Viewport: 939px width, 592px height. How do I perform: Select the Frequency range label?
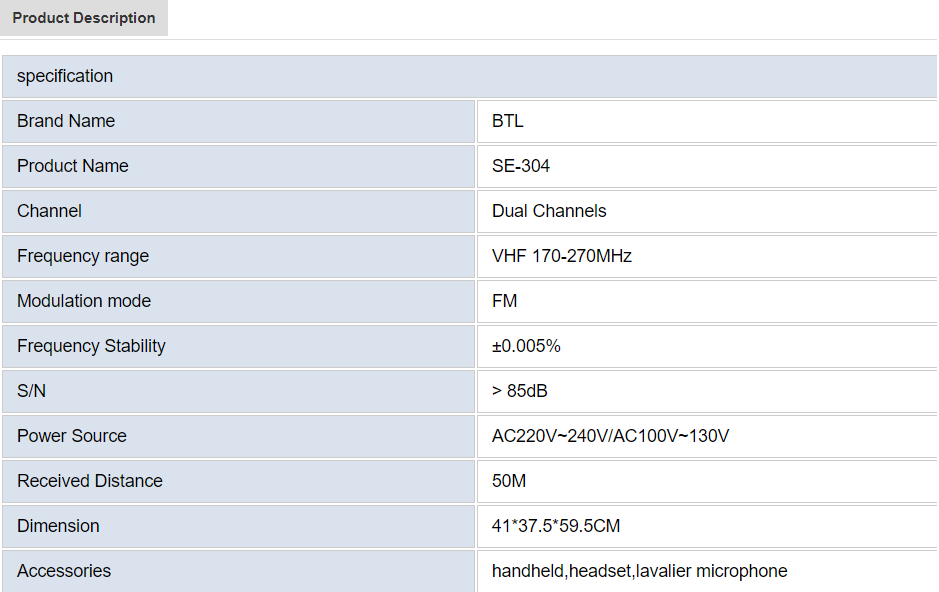83,256
